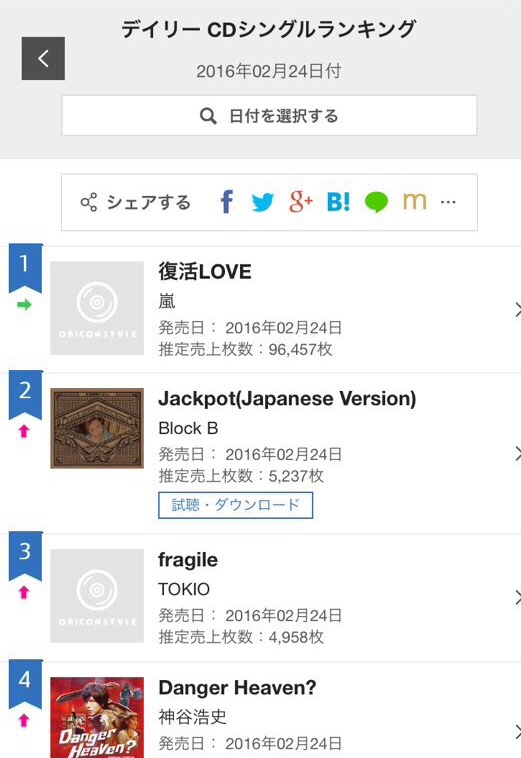Click the 試聴・ダウンロード button

[x=235, y=505]
